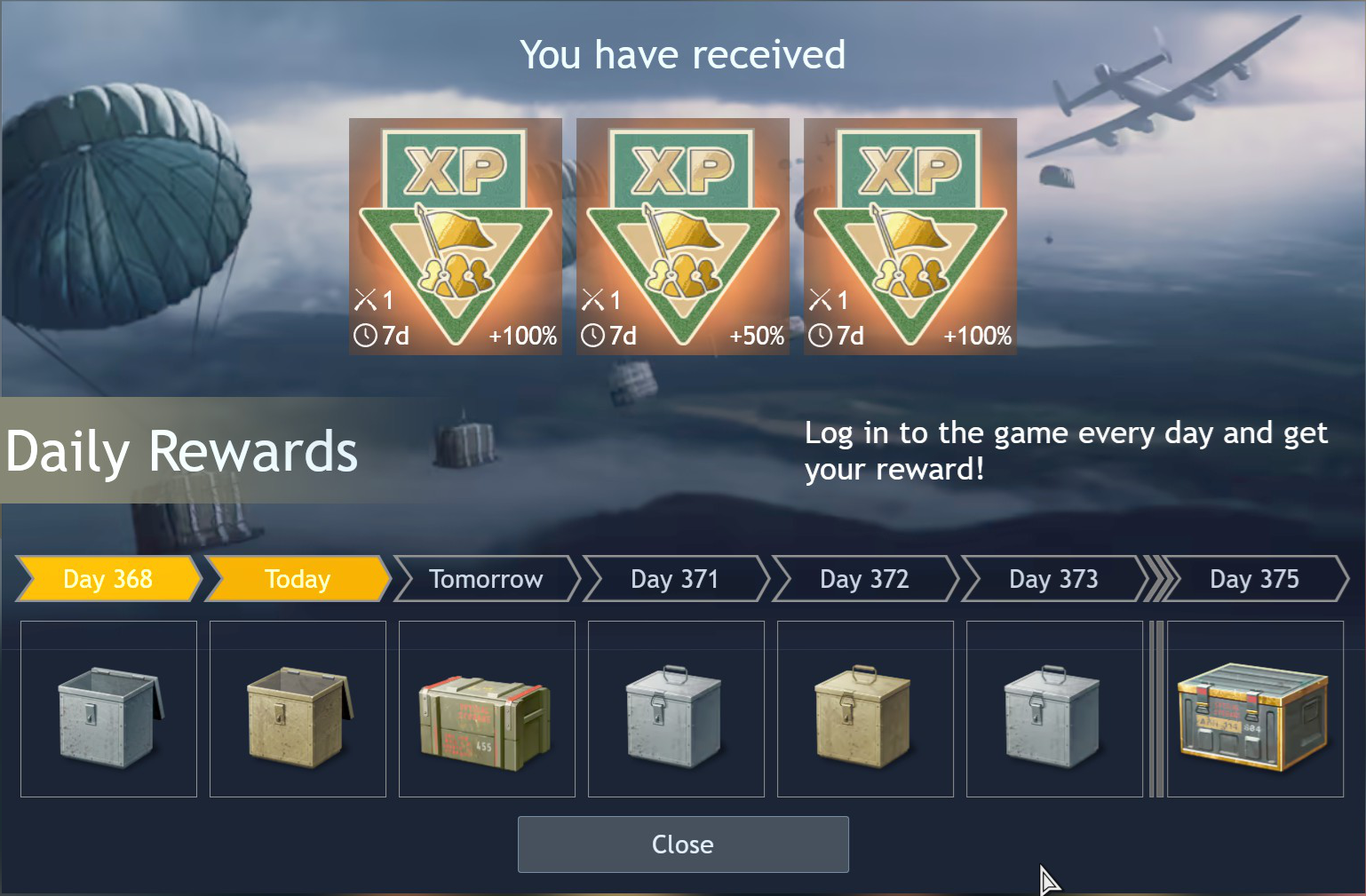The width and height of the screenshot is (1366, 896).
Task: Open the Day 368 silver opened box
Action: pos(108,709)
